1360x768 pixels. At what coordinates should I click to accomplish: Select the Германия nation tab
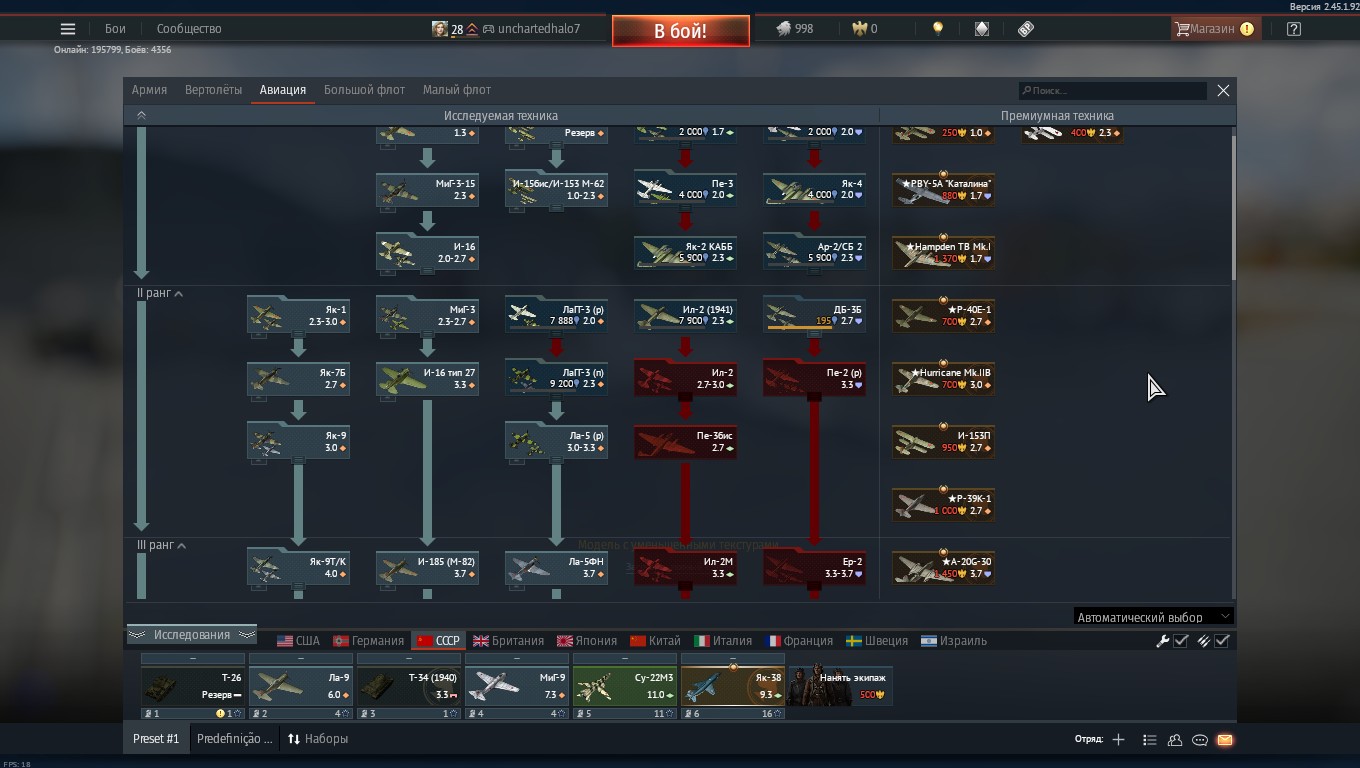pos(369,641)
